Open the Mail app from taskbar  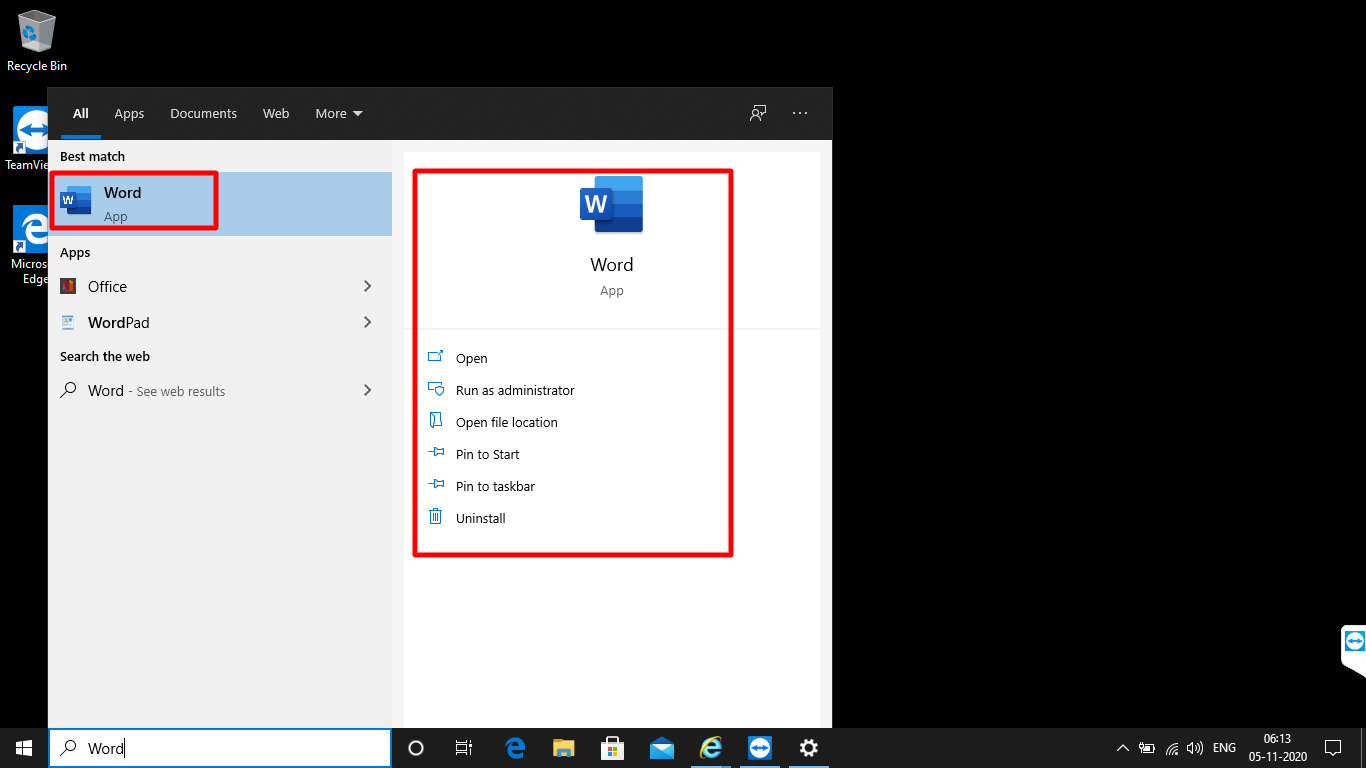tap(662, 748)
